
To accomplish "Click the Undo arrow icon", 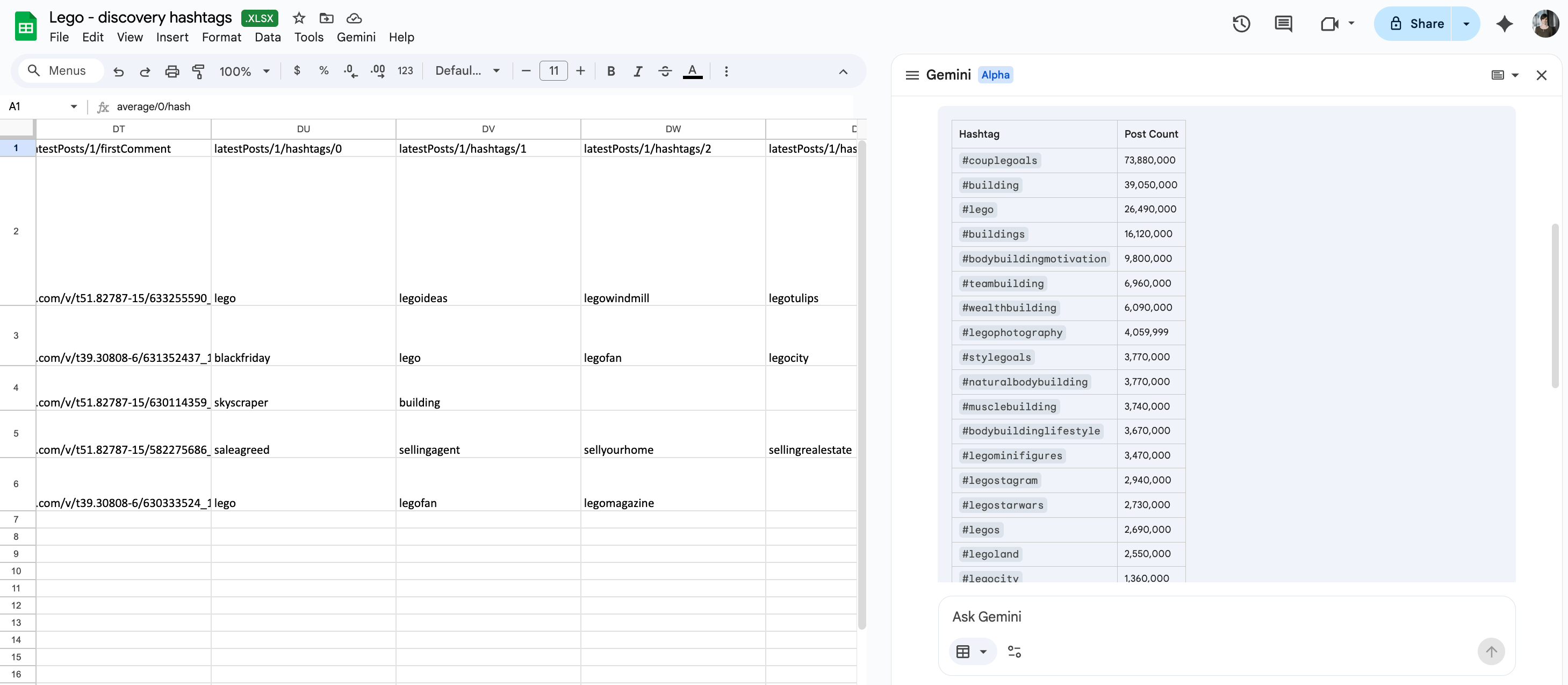I will 119,71.
